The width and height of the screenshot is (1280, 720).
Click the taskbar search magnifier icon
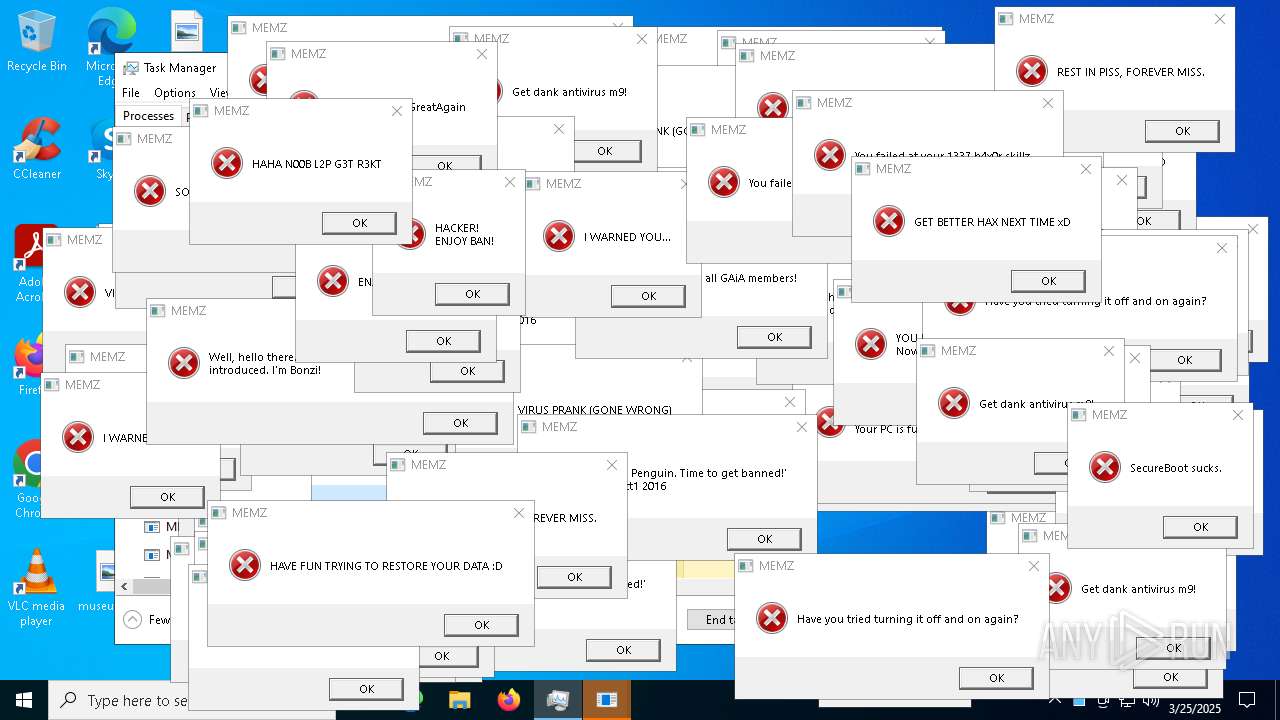[x=69, y=700]
